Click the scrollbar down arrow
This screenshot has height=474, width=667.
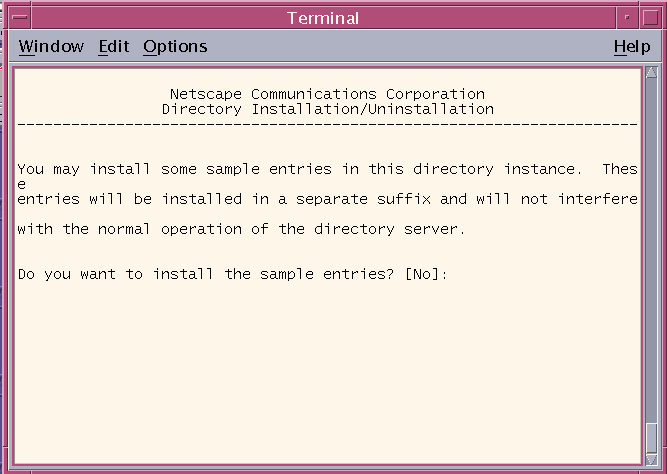click(651, 459)
